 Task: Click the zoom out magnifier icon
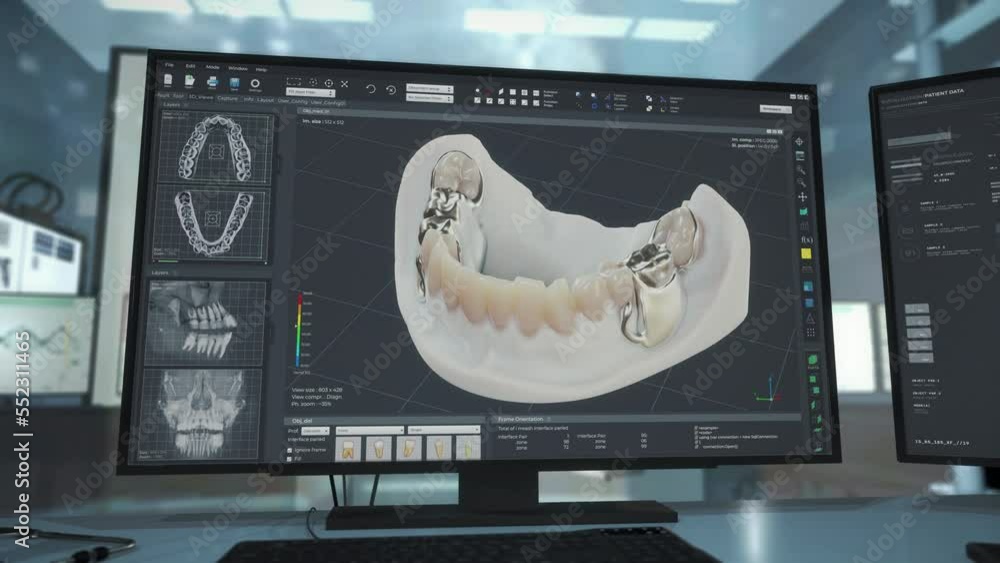coord(802,184)
